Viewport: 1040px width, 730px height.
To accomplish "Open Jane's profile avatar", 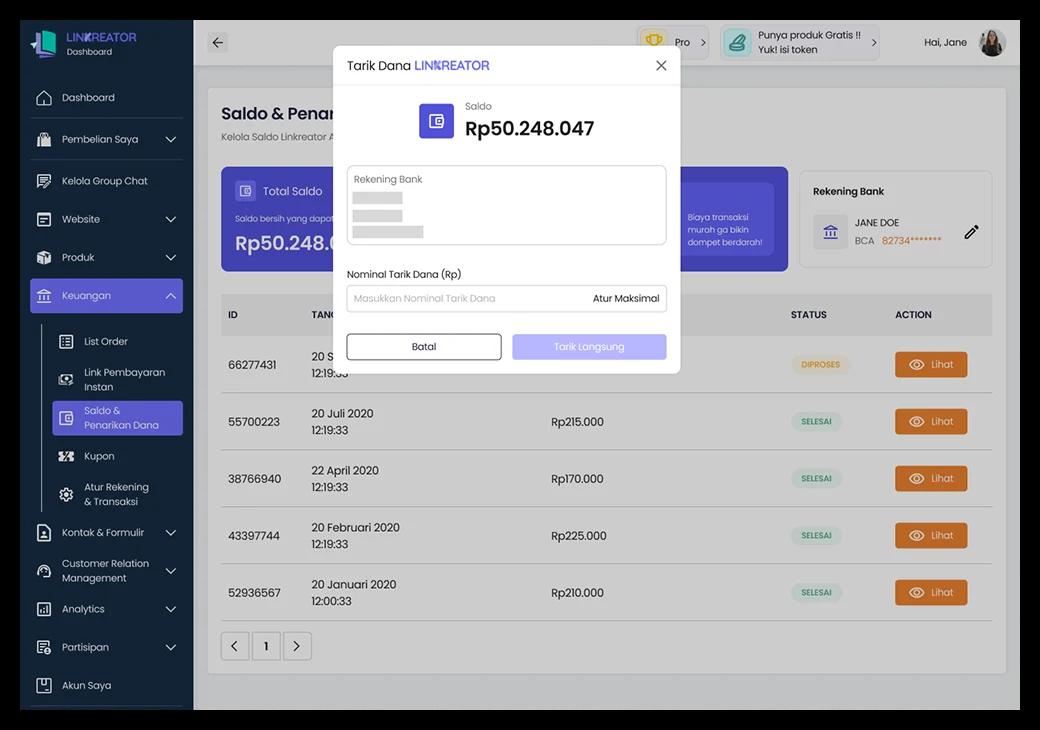I will (991, 42).
